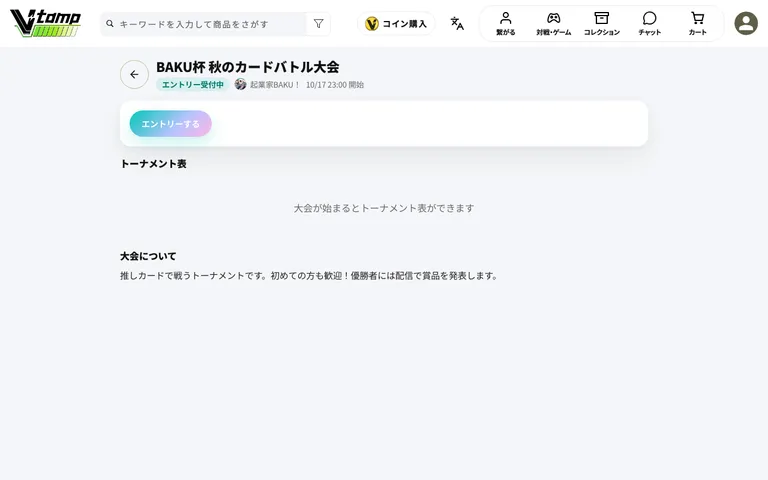Open the 起業家BAKU！ organizer name
768x480 pixels.
tap(275, 85)
